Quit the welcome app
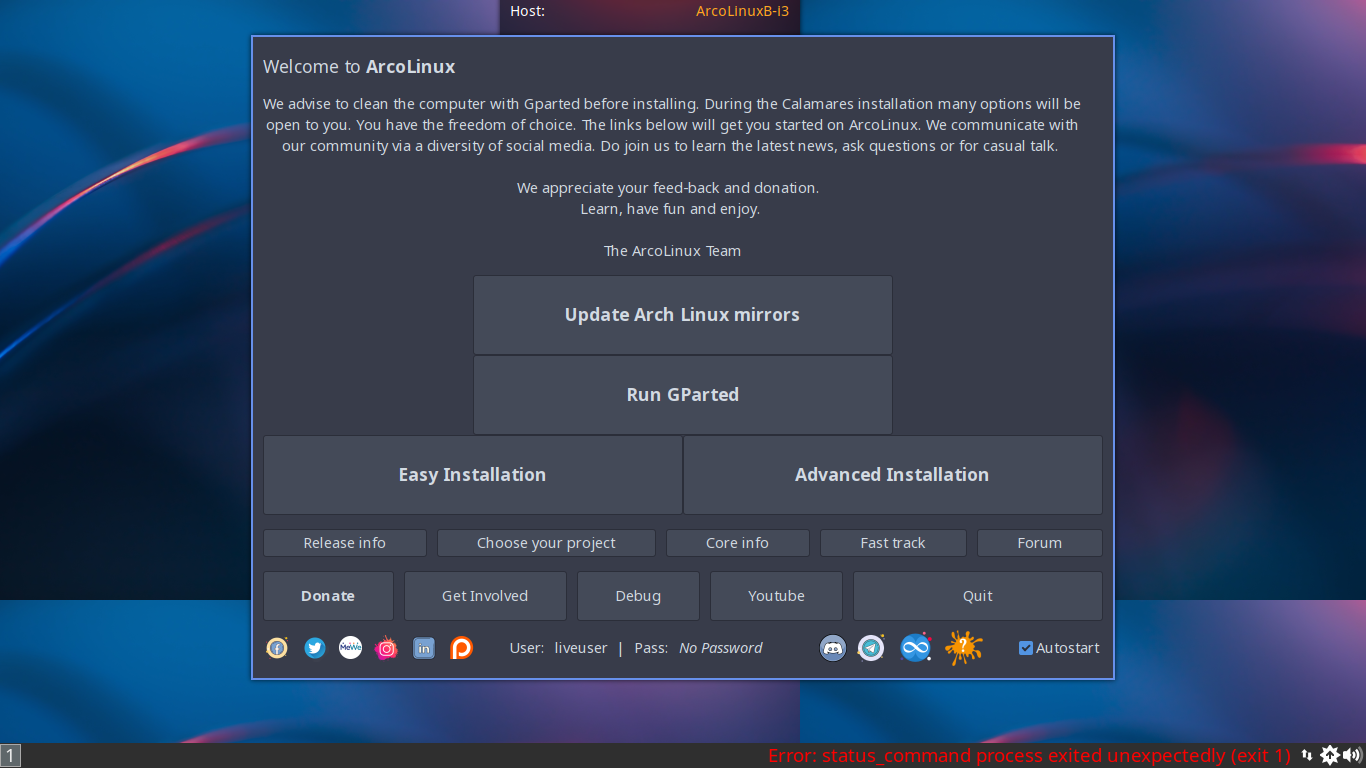 (x=978, y=596)
